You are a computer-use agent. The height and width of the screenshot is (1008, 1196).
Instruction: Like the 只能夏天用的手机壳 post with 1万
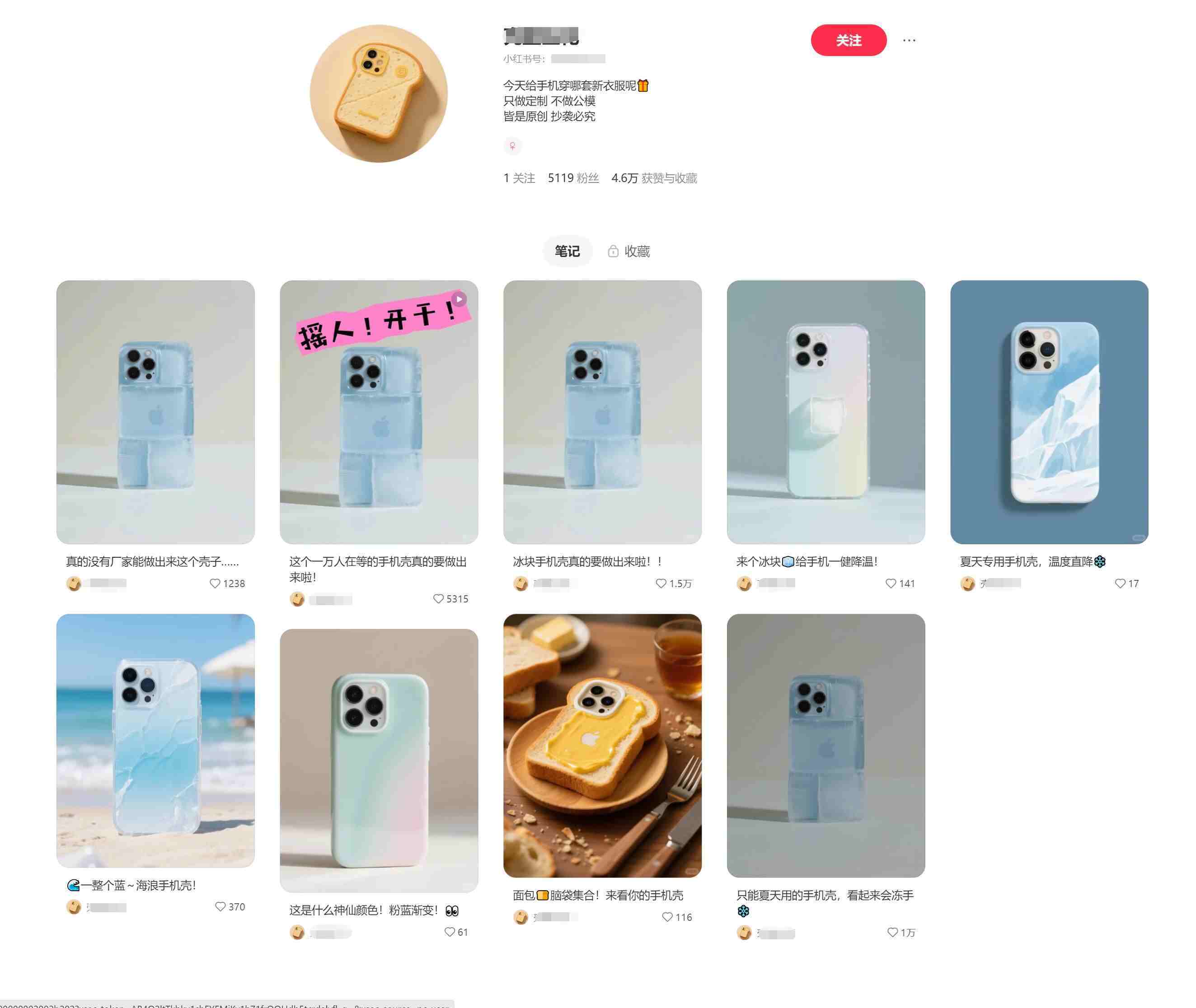[x=892, y=933]
